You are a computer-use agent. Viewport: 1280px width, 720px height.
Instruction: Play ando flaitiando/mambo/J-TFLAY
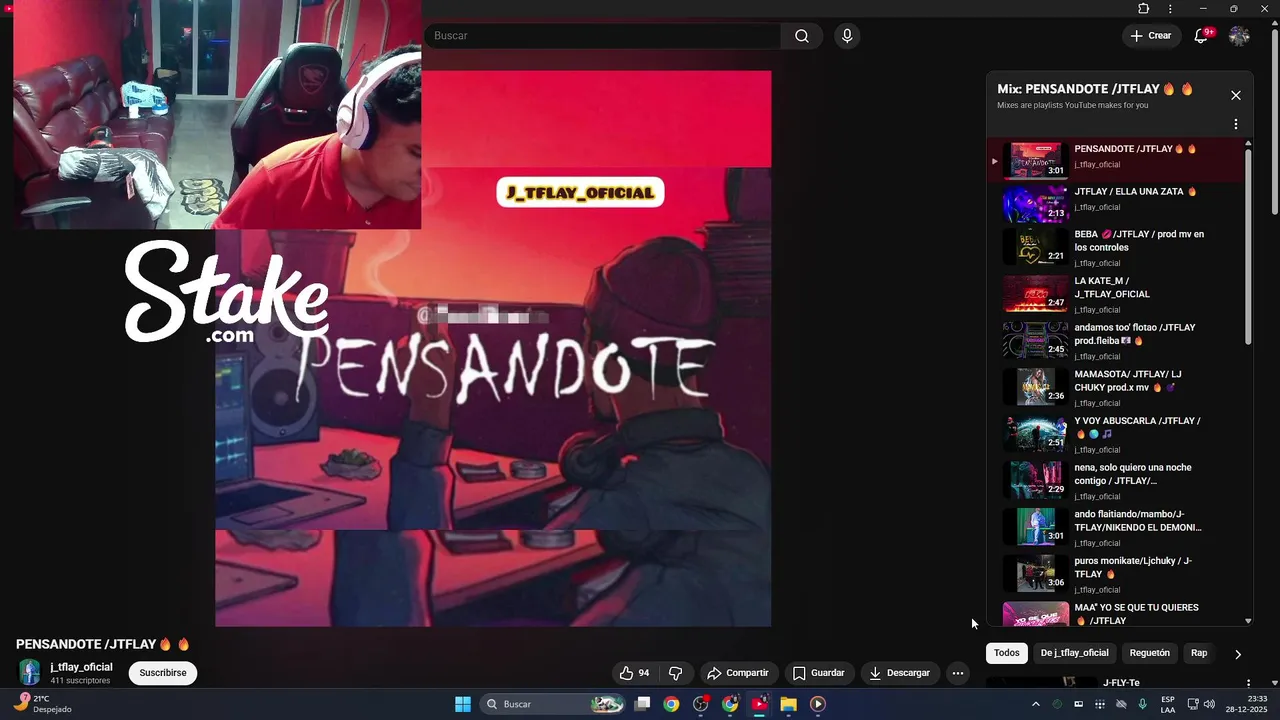point(1117,528)
